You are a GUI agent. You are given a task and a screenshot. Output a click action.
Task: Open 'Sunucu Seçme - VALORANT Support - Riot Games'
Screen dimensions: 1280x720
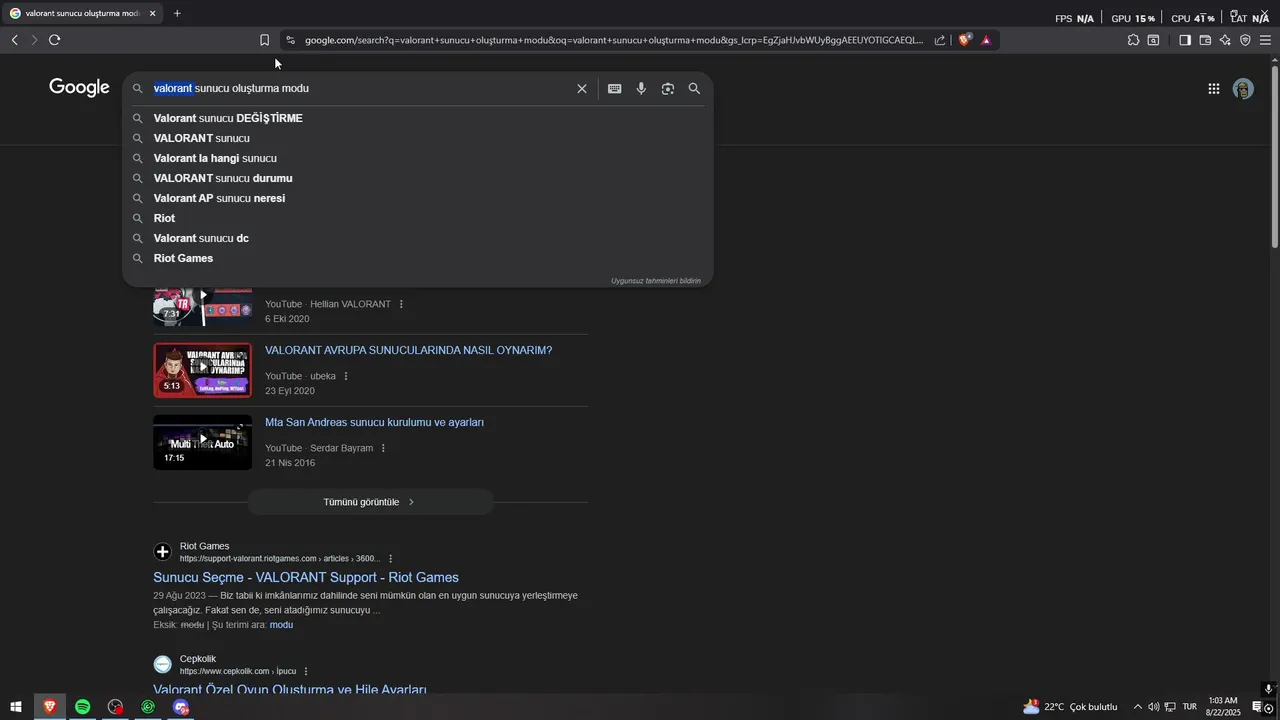click(306, 577)
